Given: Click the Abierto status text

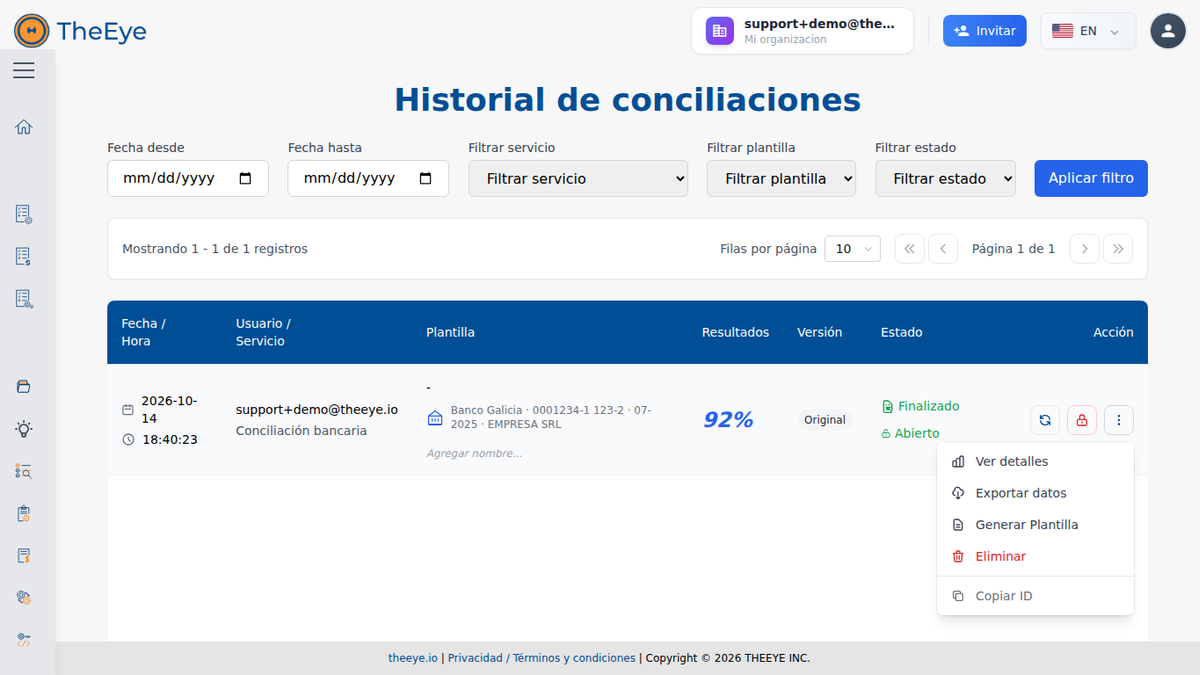Looking at the screenshot, I should [917, 433].
